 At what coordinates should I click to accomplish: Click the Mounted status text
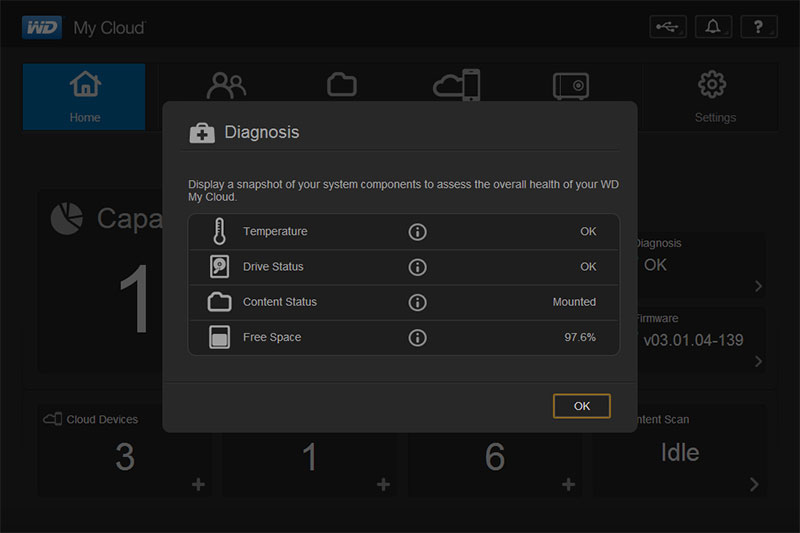[574, 302]
